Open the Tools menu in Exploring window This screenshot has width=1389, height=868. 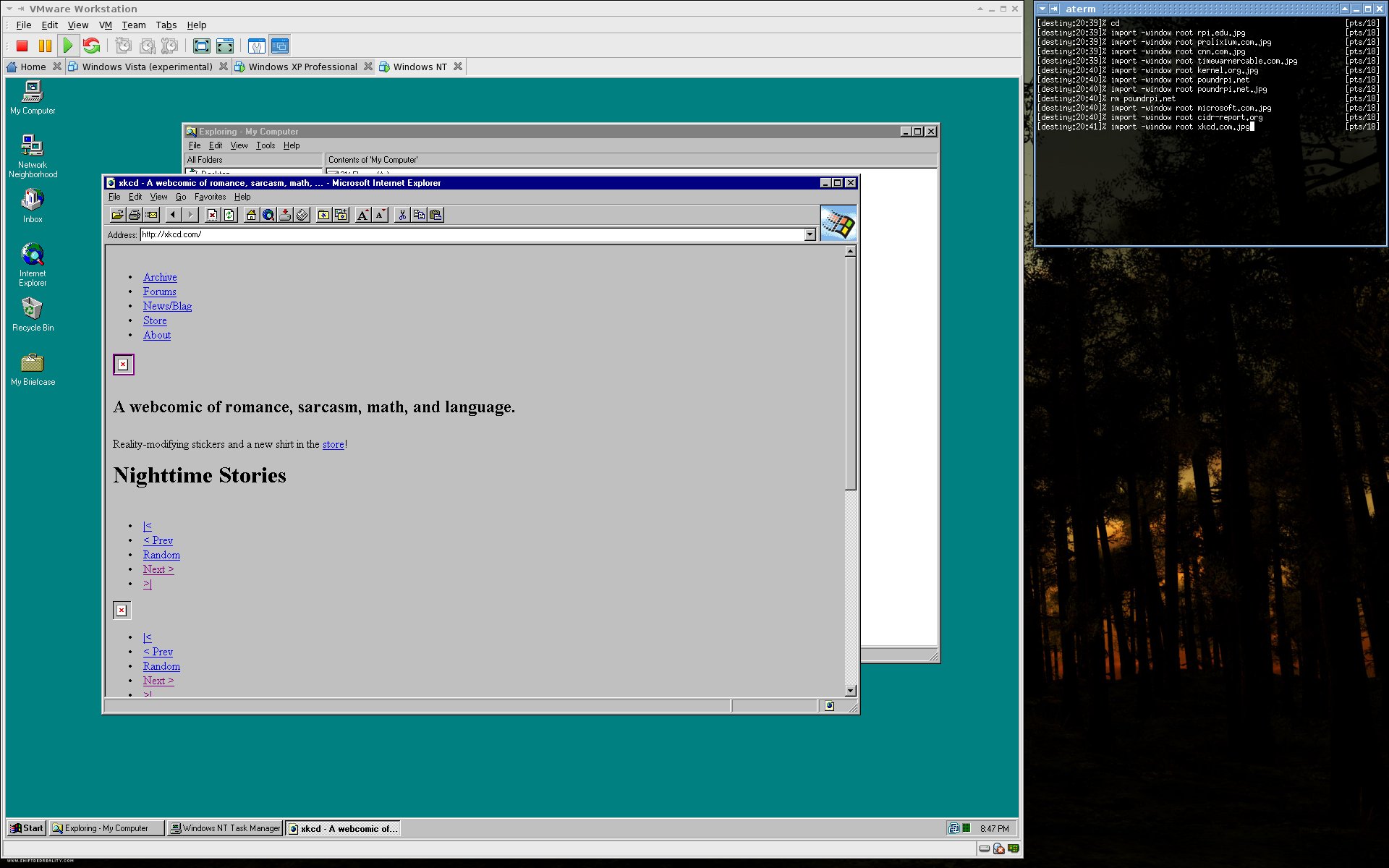coord(266,145)
